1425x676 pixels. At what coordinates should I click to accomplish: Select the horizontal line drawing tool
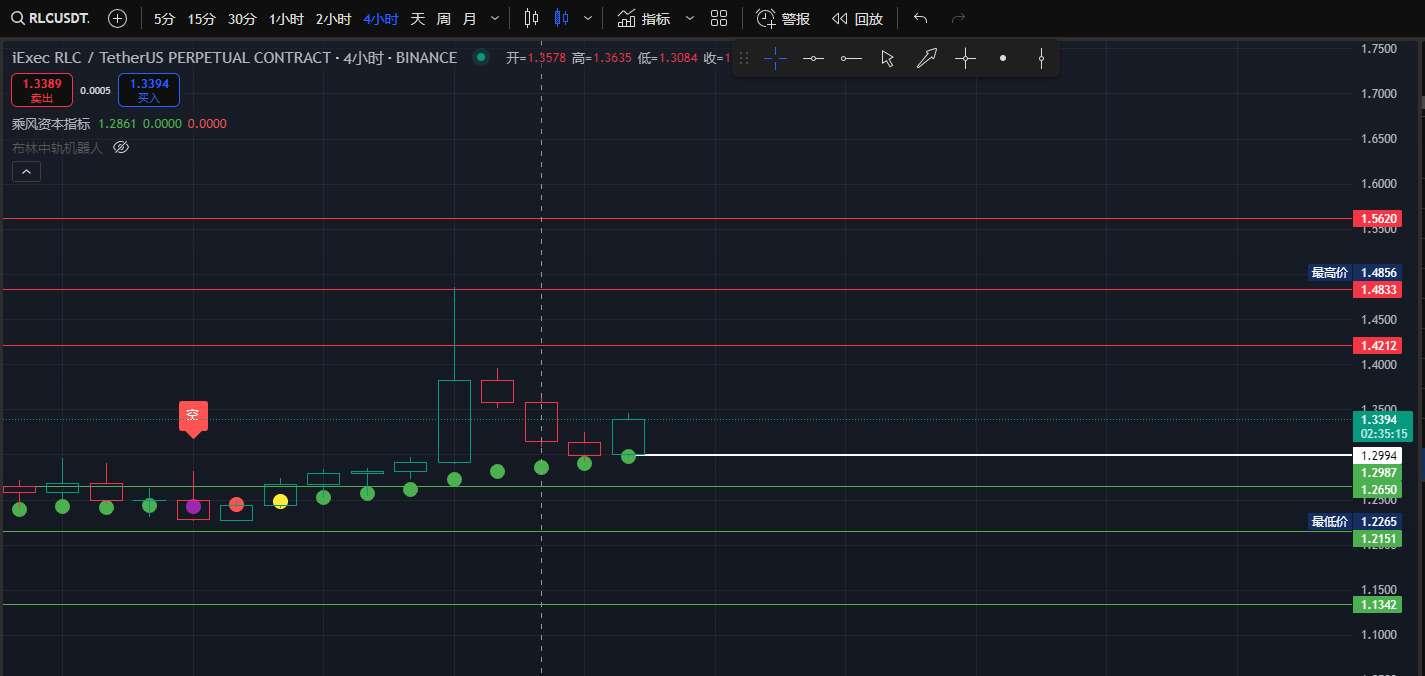coord(813,59)
